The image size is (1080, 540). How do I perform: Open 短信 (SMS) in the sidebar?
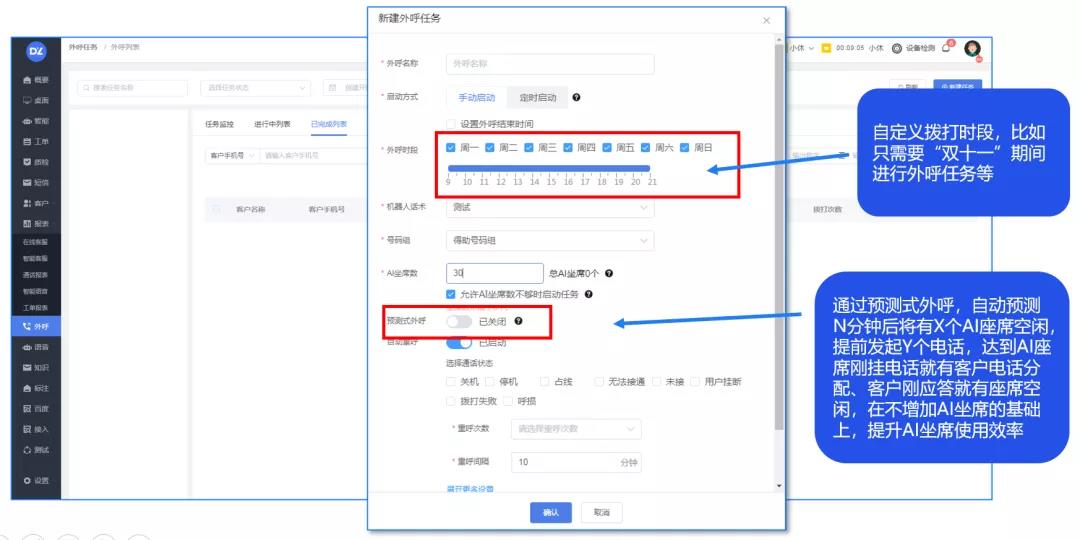point(36,182)
